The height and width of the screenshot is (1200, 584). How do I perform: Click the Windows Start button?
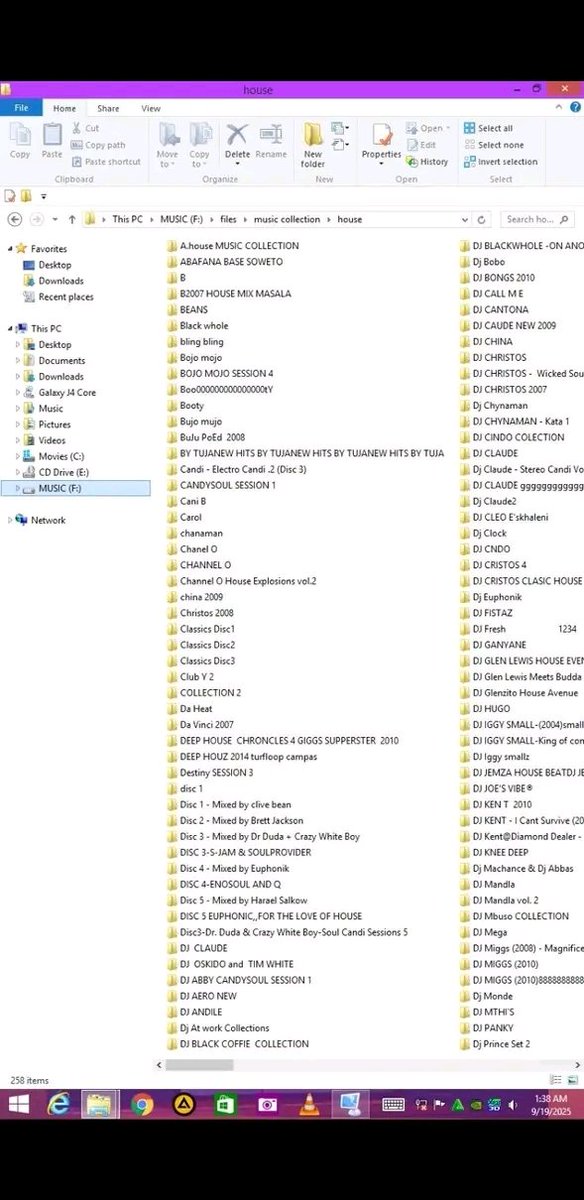18,1104
